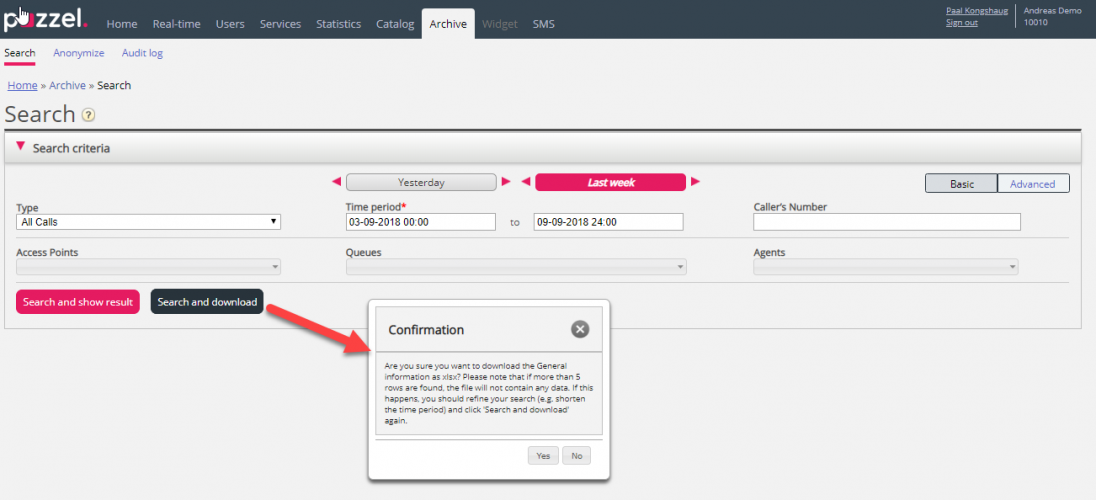The image size is (1096, 500).
Task: Click the Sign out link
Action: (x=961, y=23)
